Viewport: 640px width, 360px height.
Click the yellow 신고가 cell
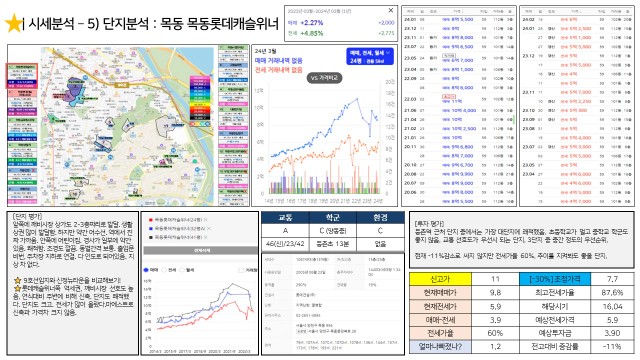(440, 279)
